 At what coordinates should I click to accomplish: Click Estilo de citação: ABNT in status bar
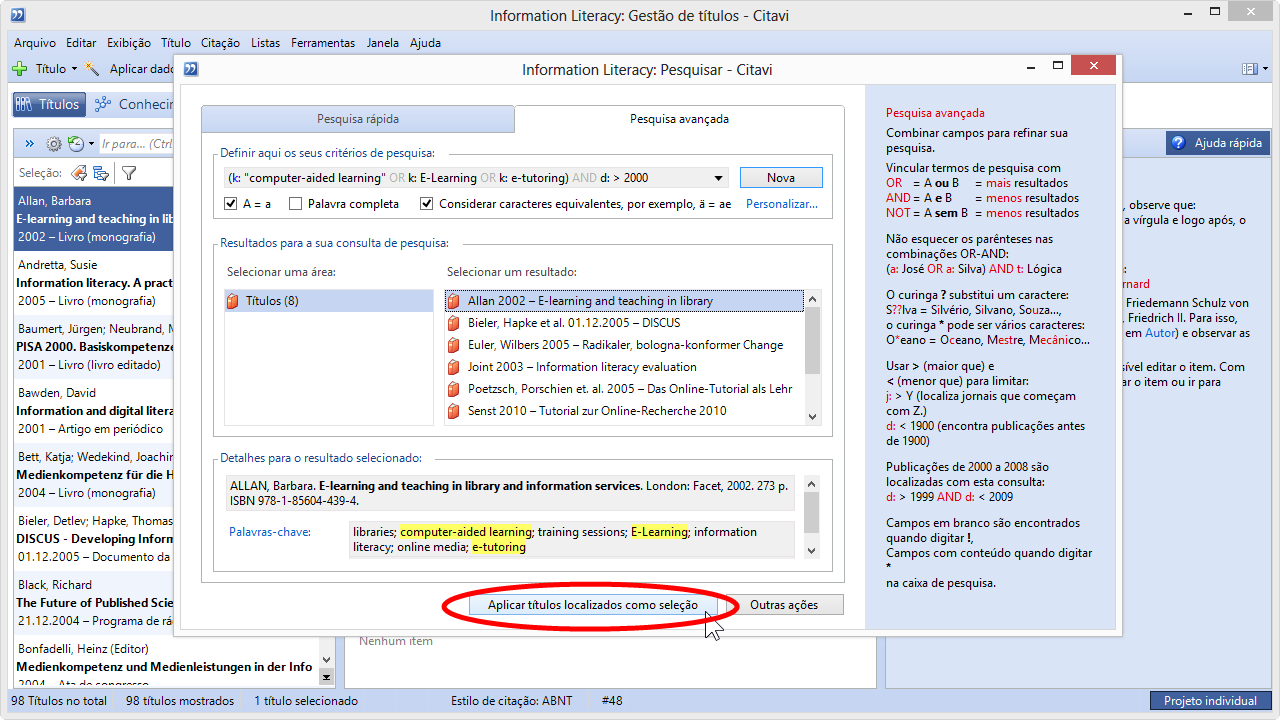510,701
